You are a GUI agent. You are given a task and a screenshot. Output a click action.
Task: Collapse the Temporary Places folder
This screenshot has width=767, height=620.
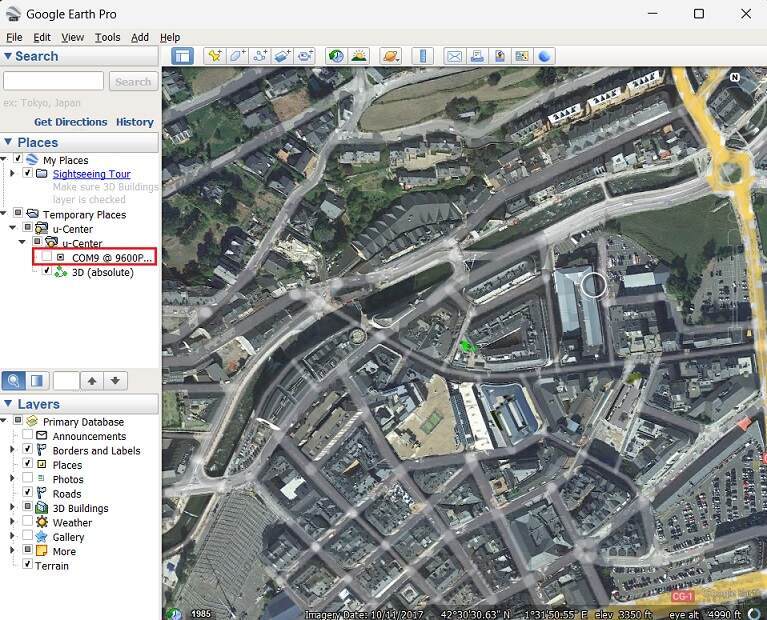[6, 215]
